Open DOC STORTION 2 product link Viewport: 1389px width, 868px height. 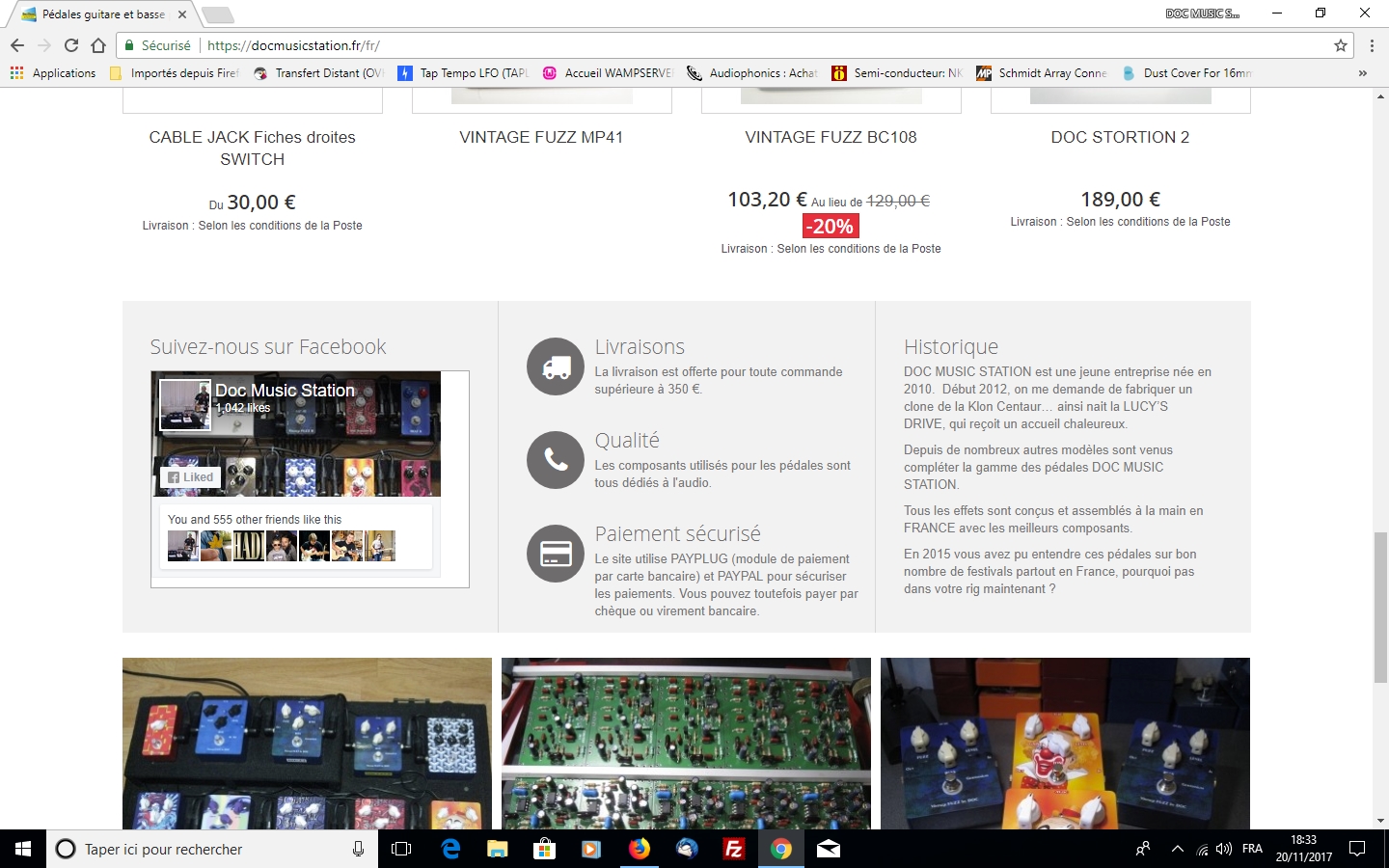click(x=1120, y=137)
